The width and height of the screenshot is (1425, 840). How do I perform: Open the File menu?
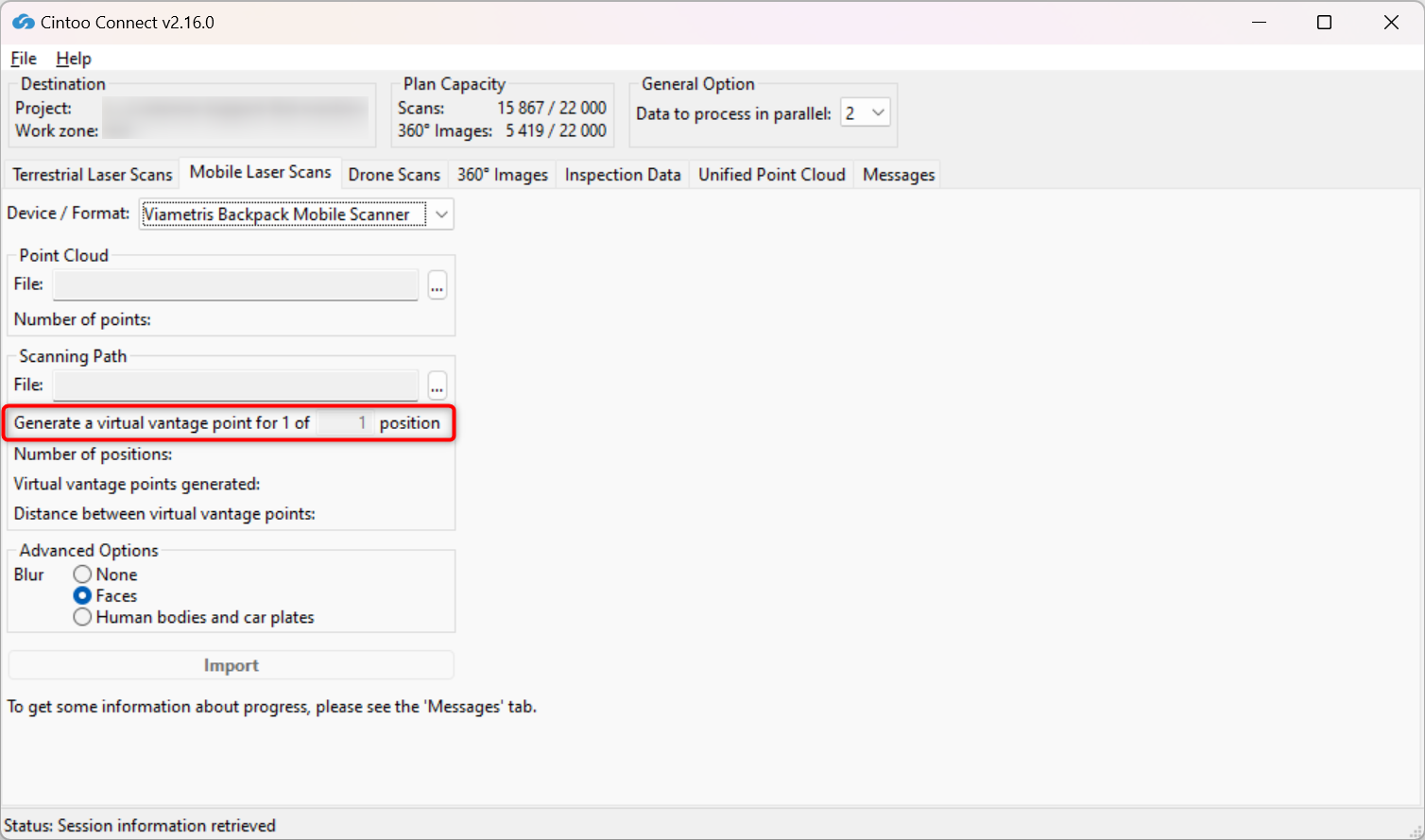click(24, 59)
